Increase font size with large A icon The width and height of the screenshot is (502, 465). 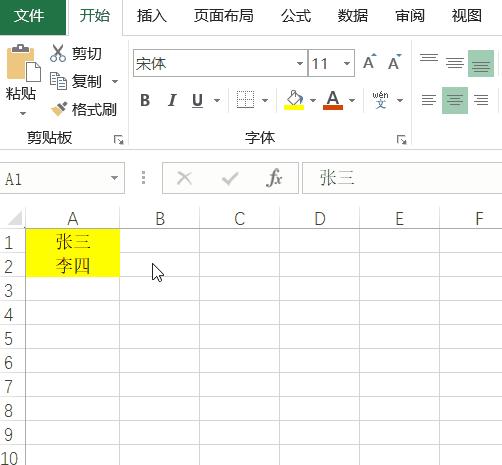[370, 62]
